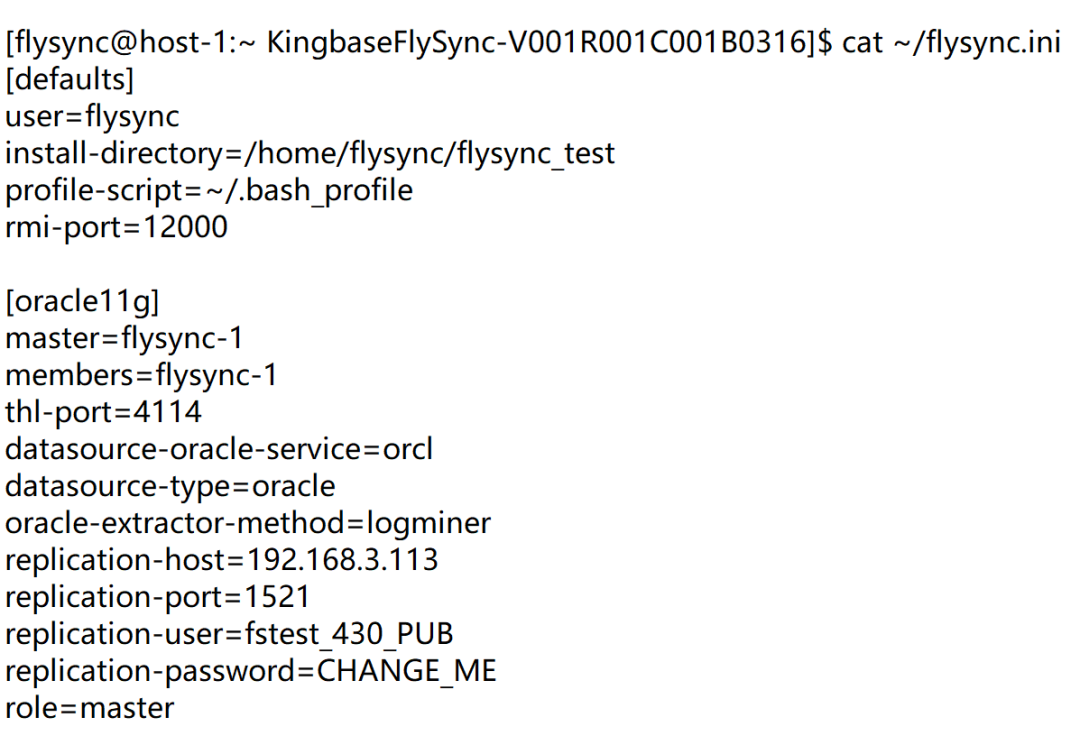The width and height of the screenshot is (1080, 745).
Task: Click the rmi-port=12000 line
Action: pyautogui.click(x=117, y=228)
